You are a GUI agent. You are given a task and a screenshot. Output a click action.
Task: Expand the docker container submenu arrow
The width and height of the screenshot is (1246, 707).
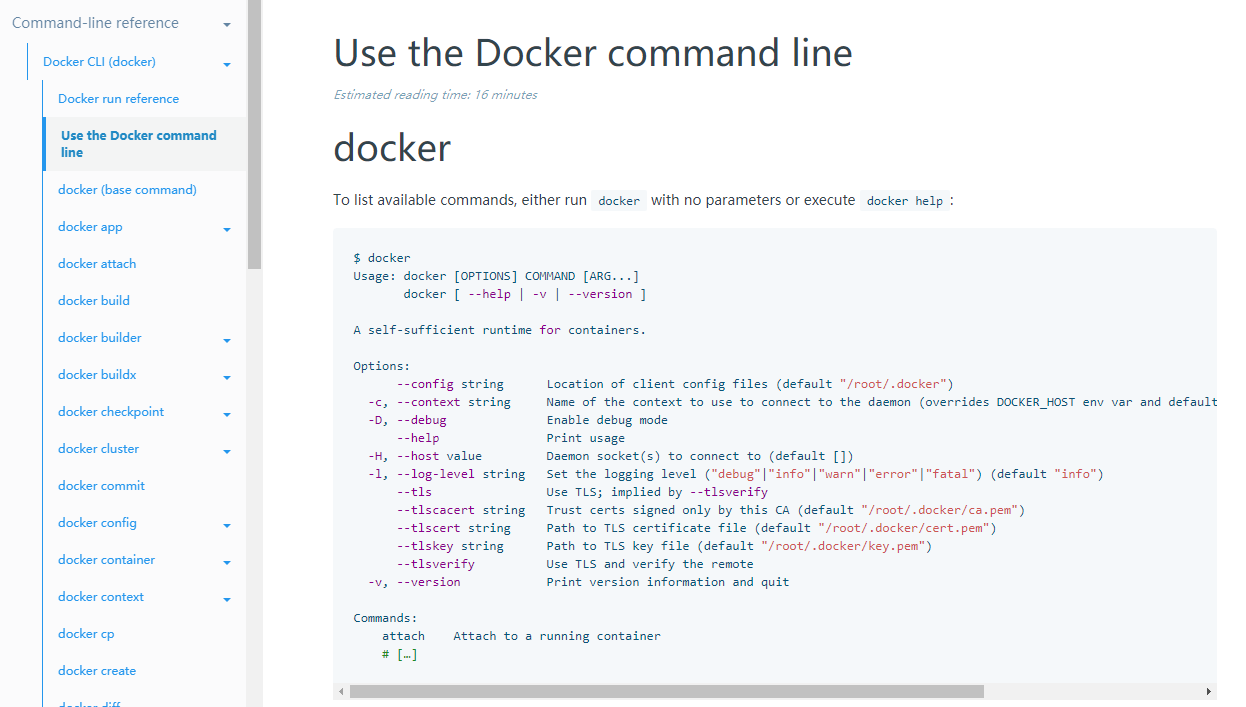(x=227, y=563)
